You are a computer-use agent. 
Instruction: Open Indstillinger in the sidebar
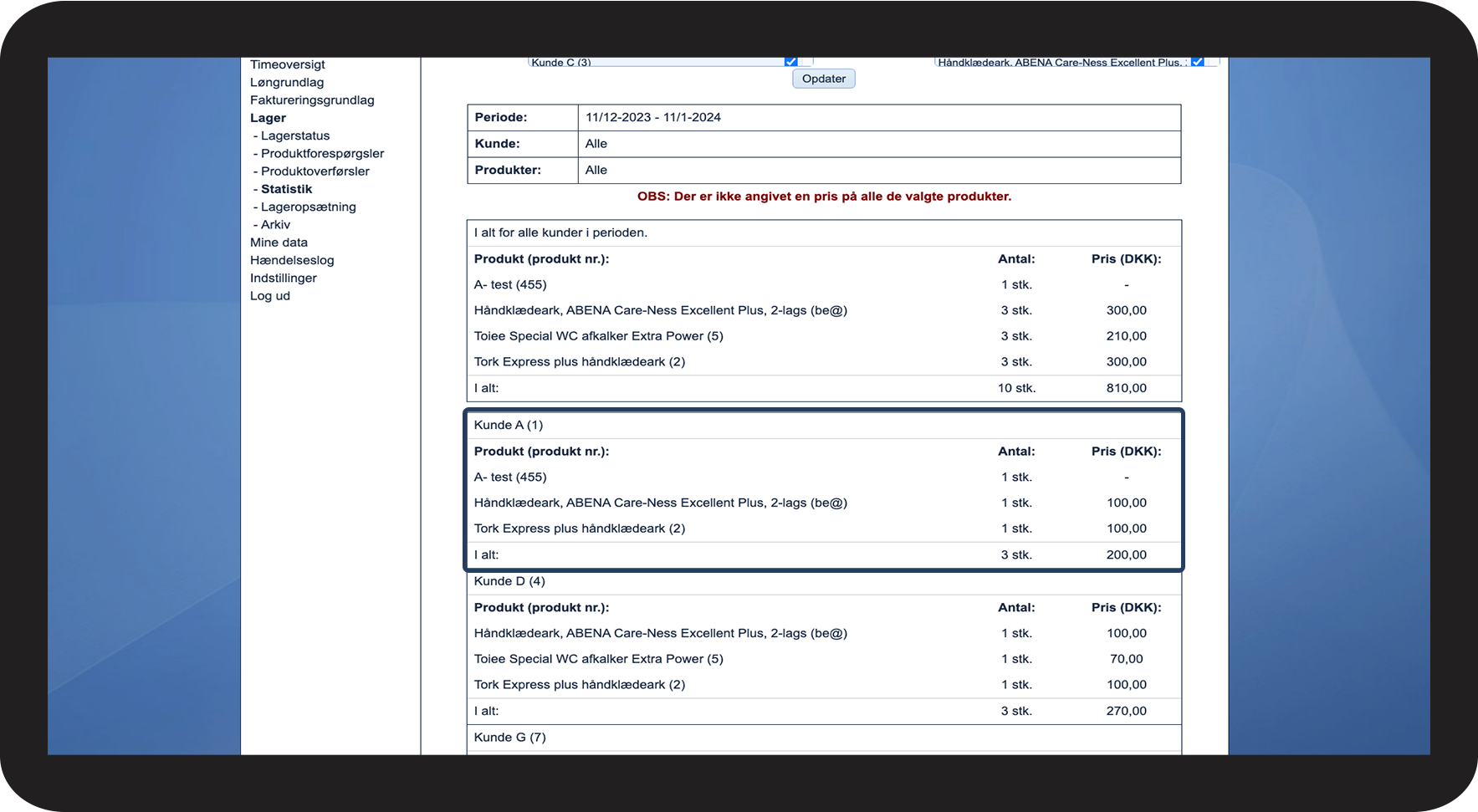point(283,278)
